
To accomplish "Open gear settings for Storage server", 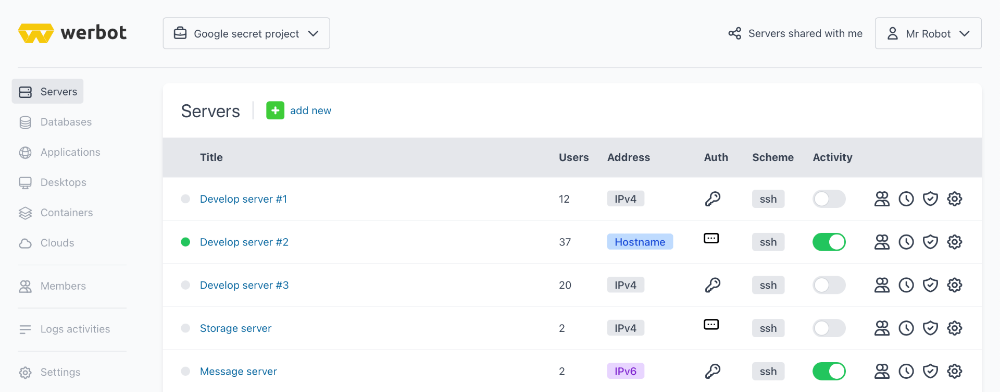I will pos(955,328).
